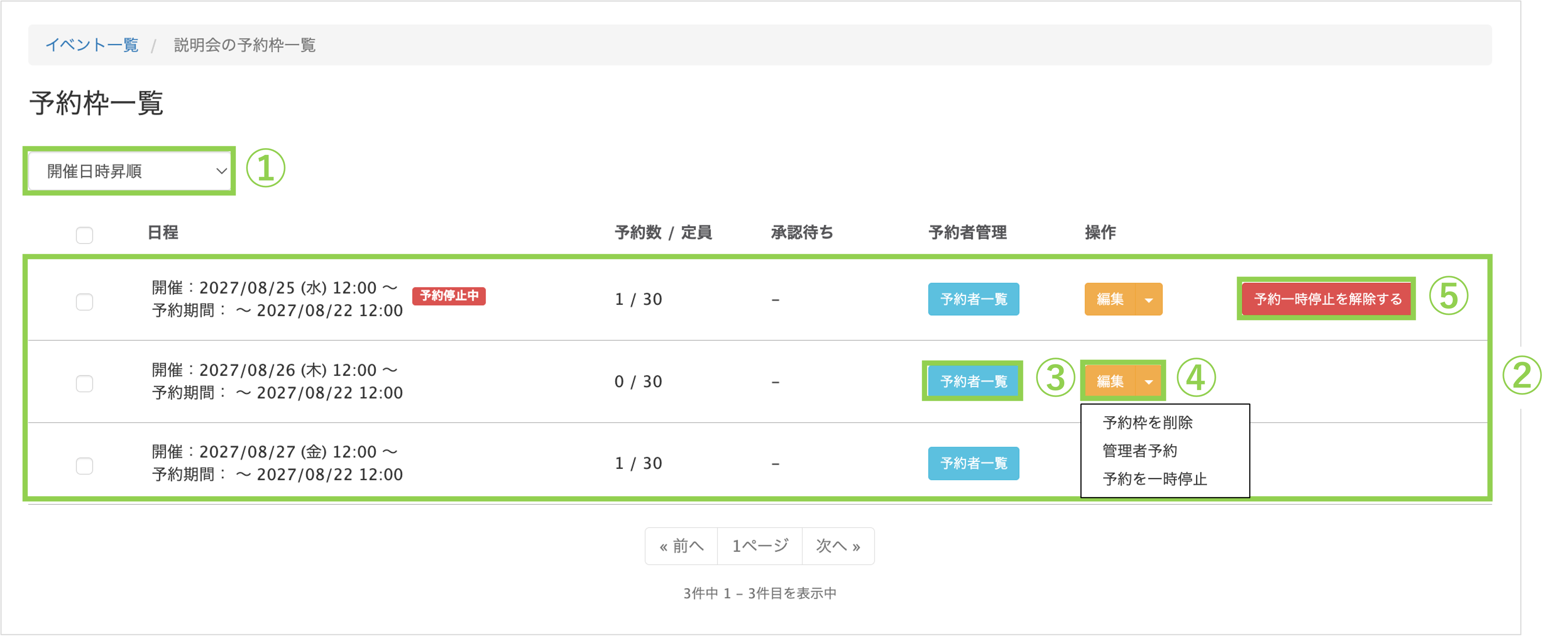
Task: Click the 1ページ pagination item
Action: pyautogui.click(x=760, y=546)
